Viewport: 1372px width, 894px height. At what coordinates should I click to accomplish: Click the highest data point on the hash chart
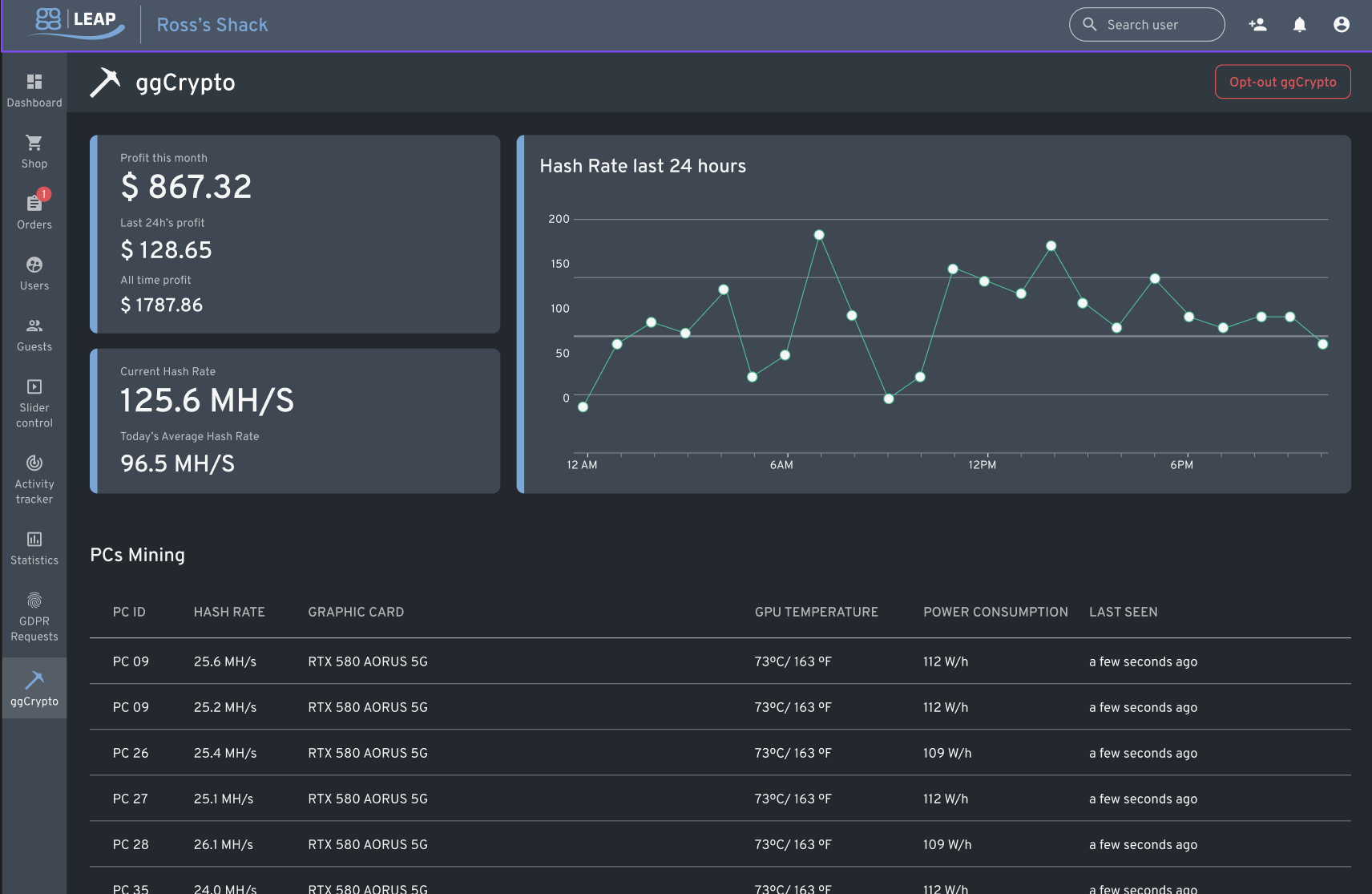pos(818,234)
